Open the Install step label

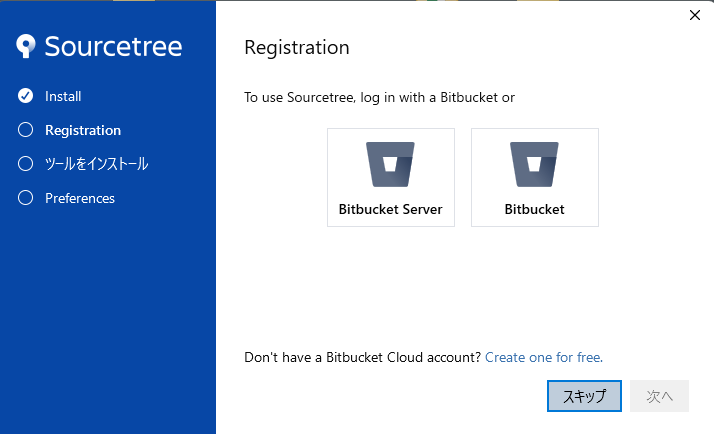click(x=63, y=96)
